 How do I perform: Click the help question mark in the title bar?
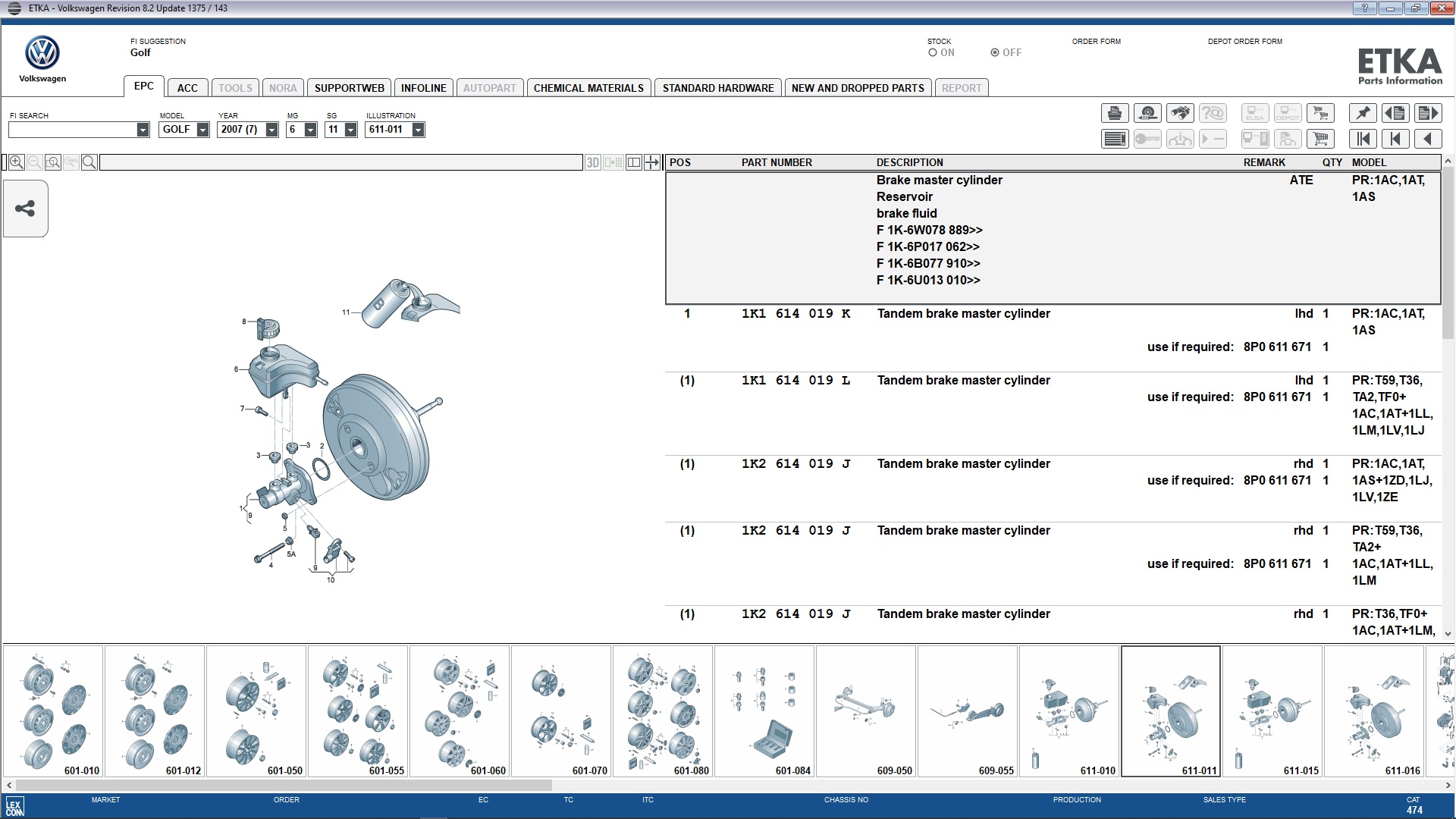click(x=1364, y=8)
